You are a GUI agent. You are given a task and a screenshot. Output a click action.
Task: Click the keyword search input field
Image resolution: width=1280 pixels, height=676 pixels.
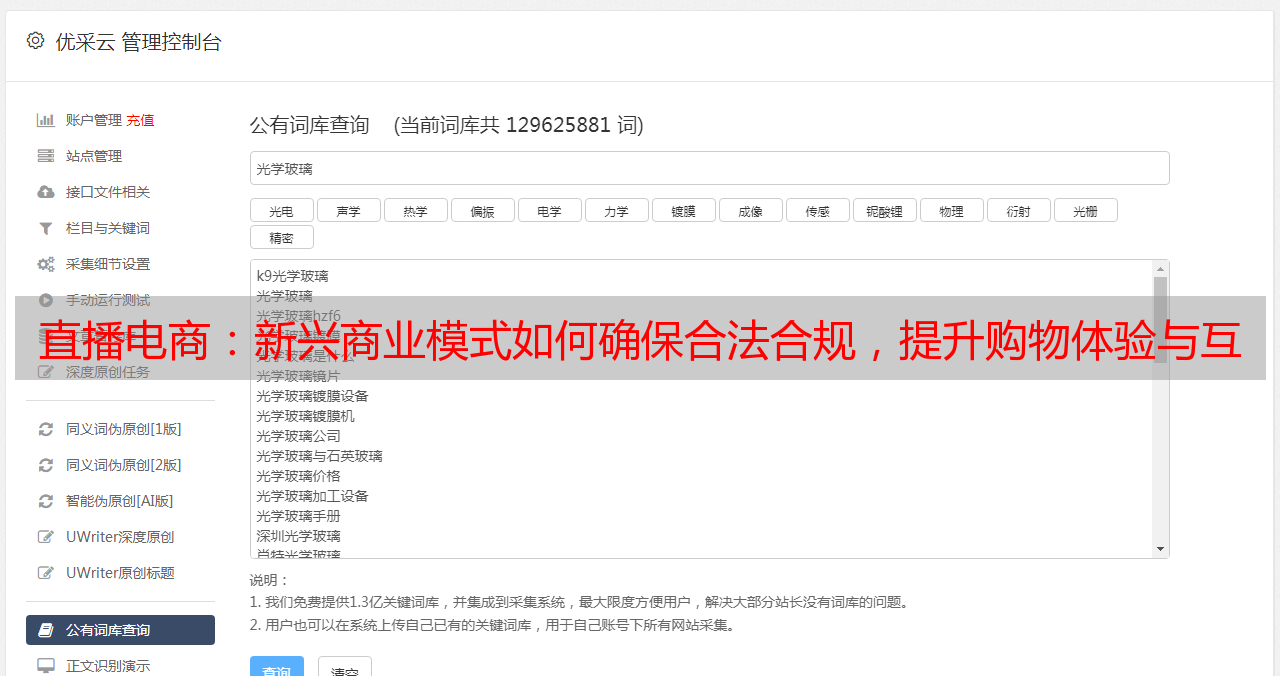coord(709,168)
